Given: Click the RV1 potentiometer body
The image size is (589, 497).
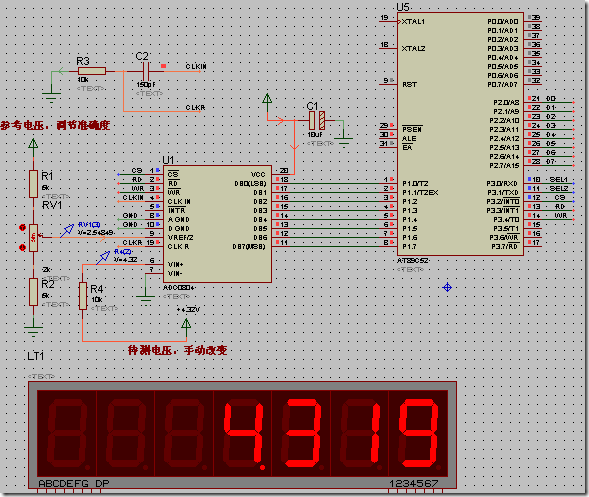Looking at the screenshot, I should click(33, 237).
